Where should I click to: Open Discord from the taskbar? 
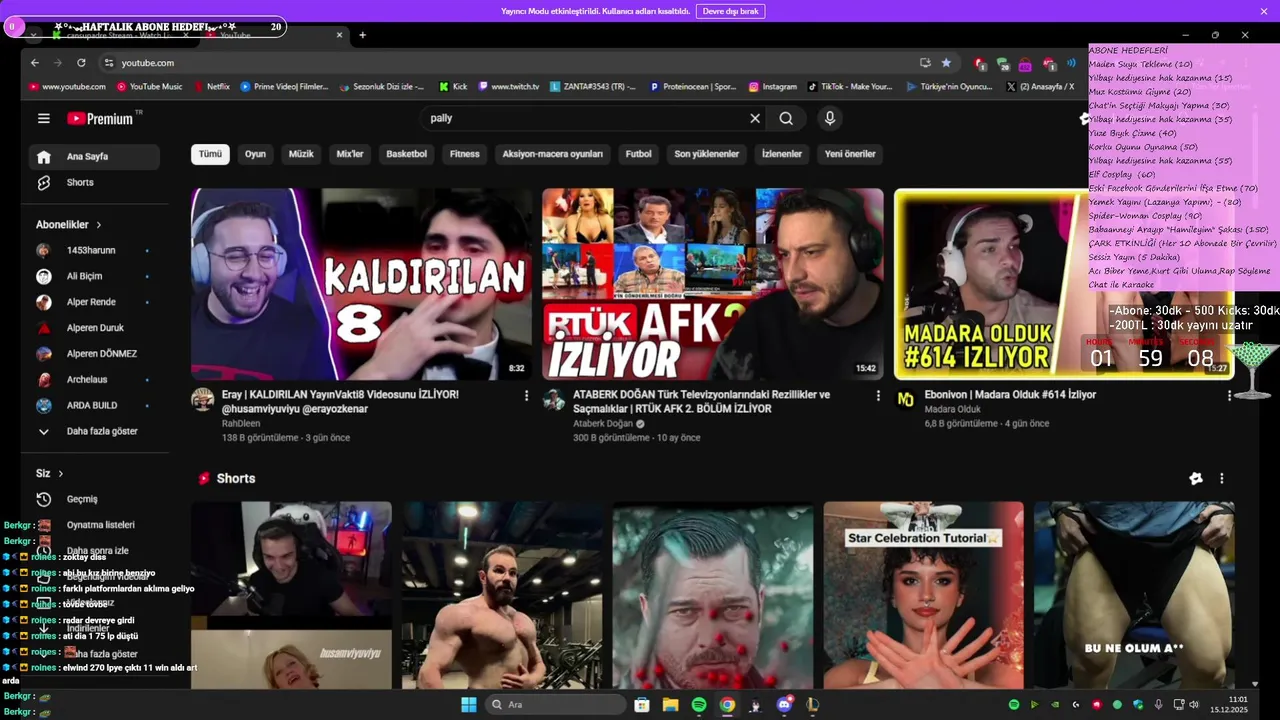[x=784, y=705]
